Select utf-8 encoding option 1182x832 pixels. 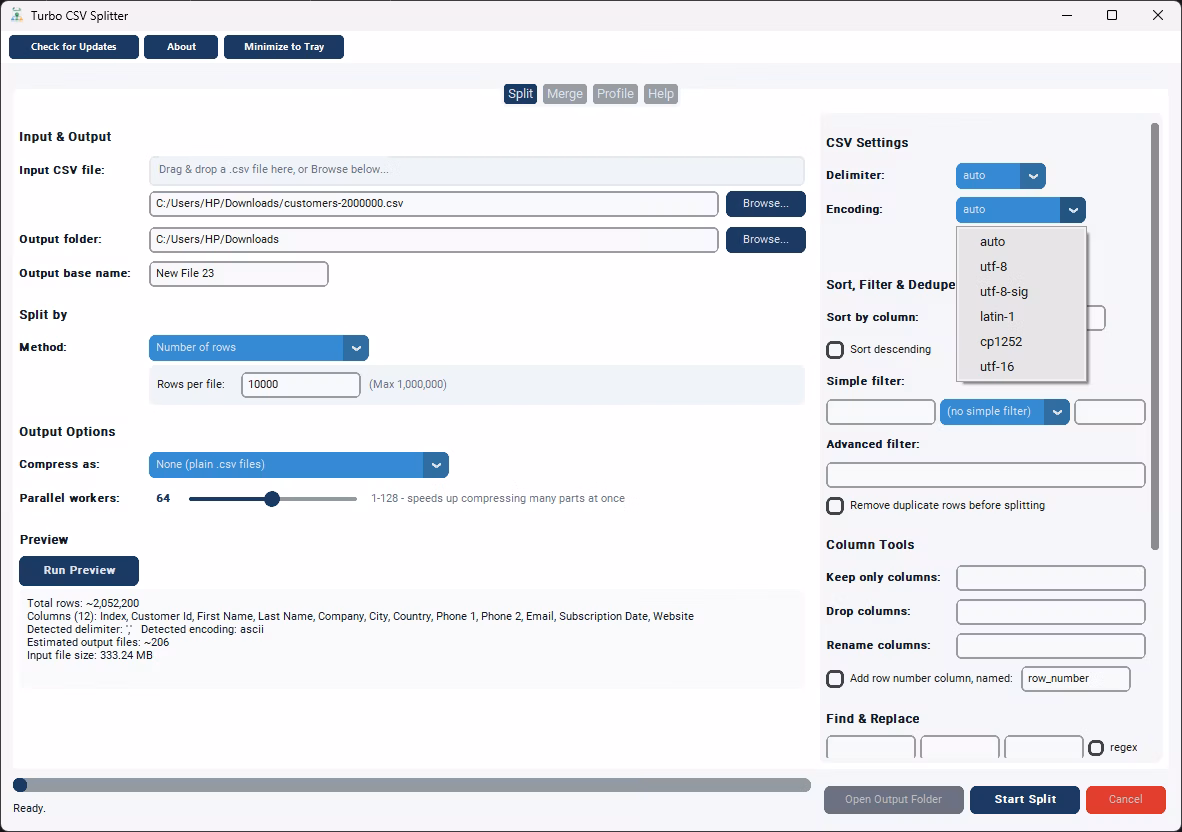point(1021,267)
